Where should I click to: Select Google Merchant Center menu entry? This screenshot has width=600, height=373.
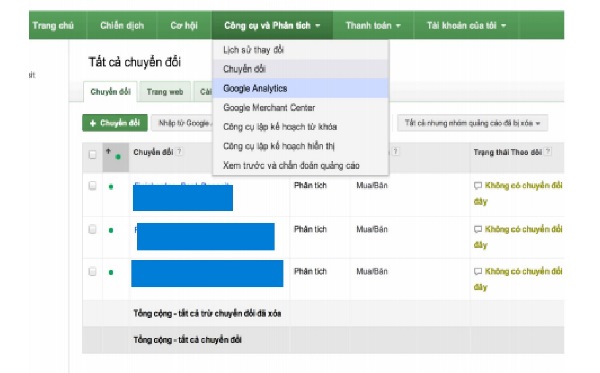point(300,108)
